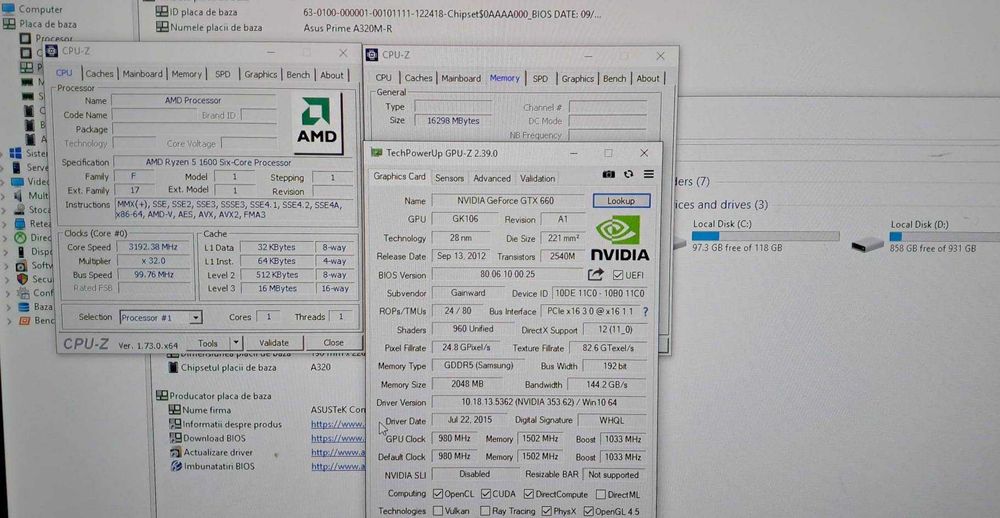Click the Multimedia speaker icon in the tree
This screenshot has width=1000, height=518.
tap(20, 196)
